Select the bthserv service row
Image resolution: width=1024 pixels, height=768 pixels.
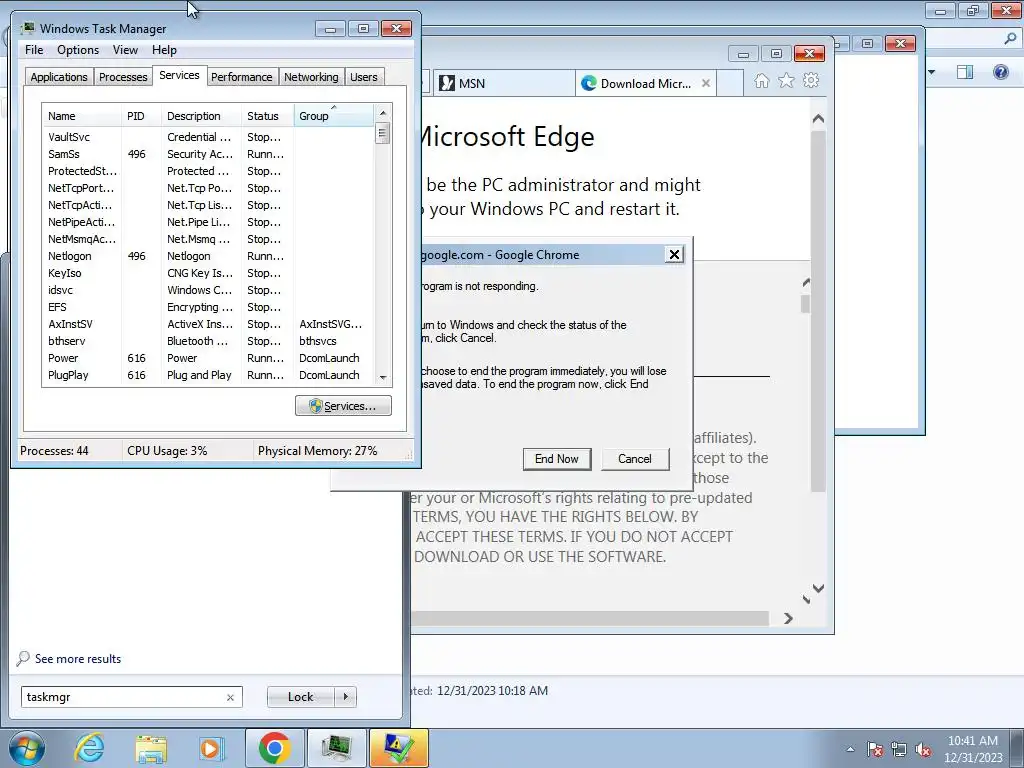[208, 341]
